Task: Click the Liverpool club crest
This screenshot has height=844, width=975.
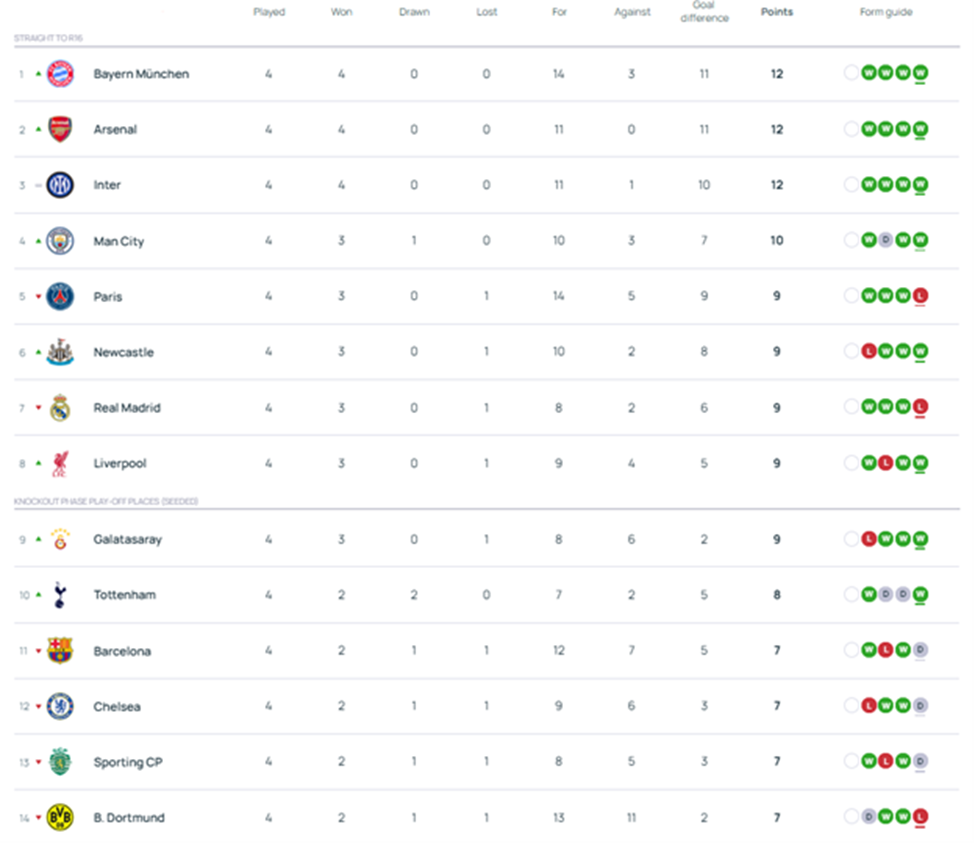Action: pos(60,463)
